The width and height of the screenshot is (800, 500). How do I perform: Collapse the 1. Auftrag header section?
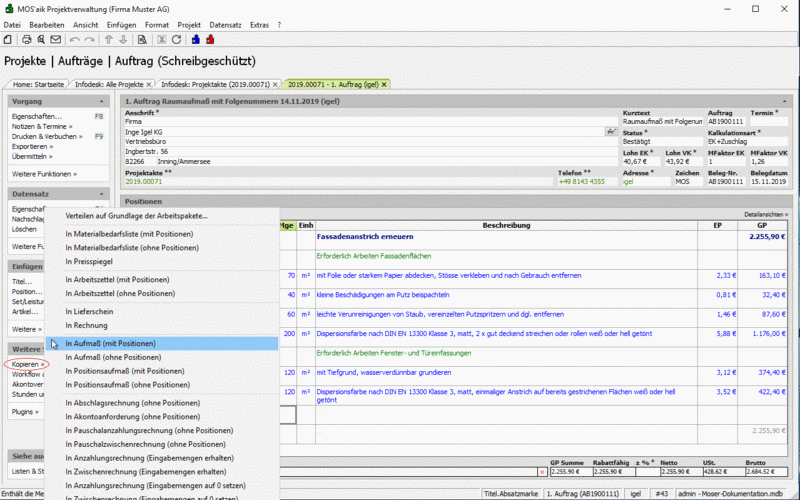(x=784, y=102)
